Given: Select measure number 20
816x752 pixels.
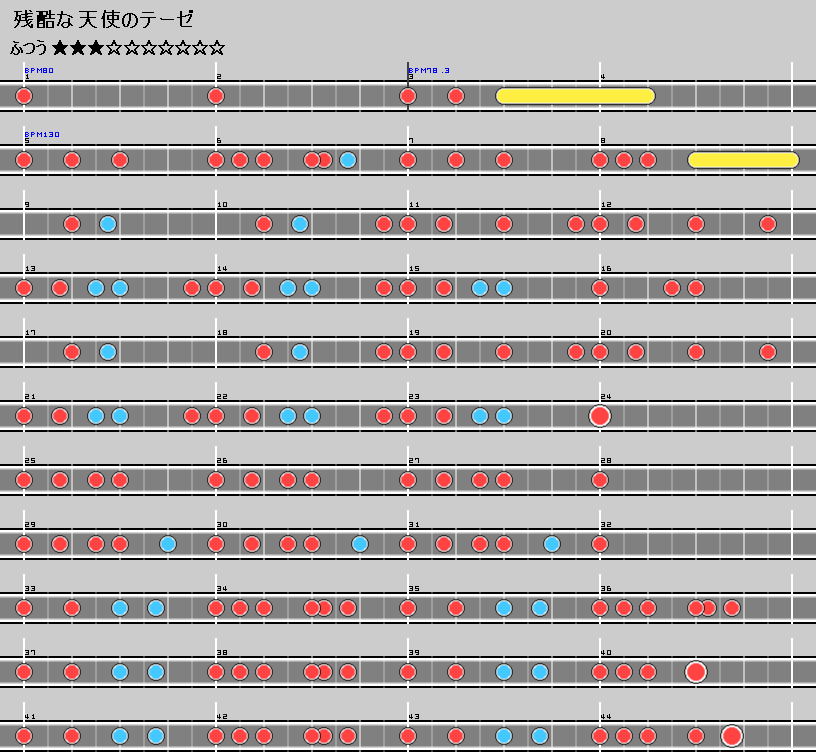Looking at the screenshot, I should point(606,333).
